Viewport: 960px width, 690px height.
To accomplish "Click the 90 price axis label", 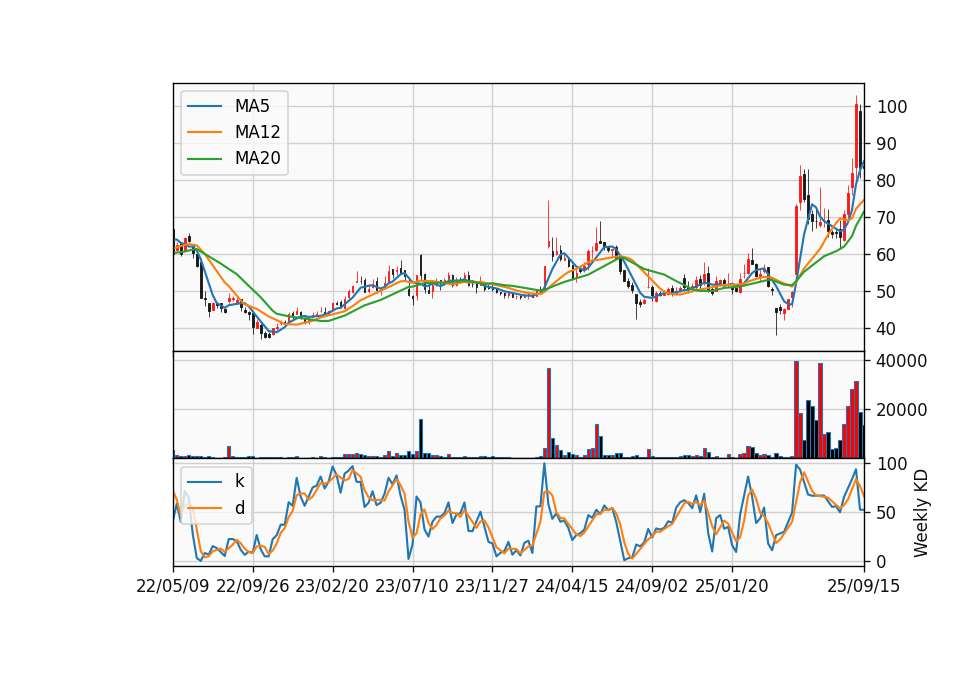I will 887,144.
